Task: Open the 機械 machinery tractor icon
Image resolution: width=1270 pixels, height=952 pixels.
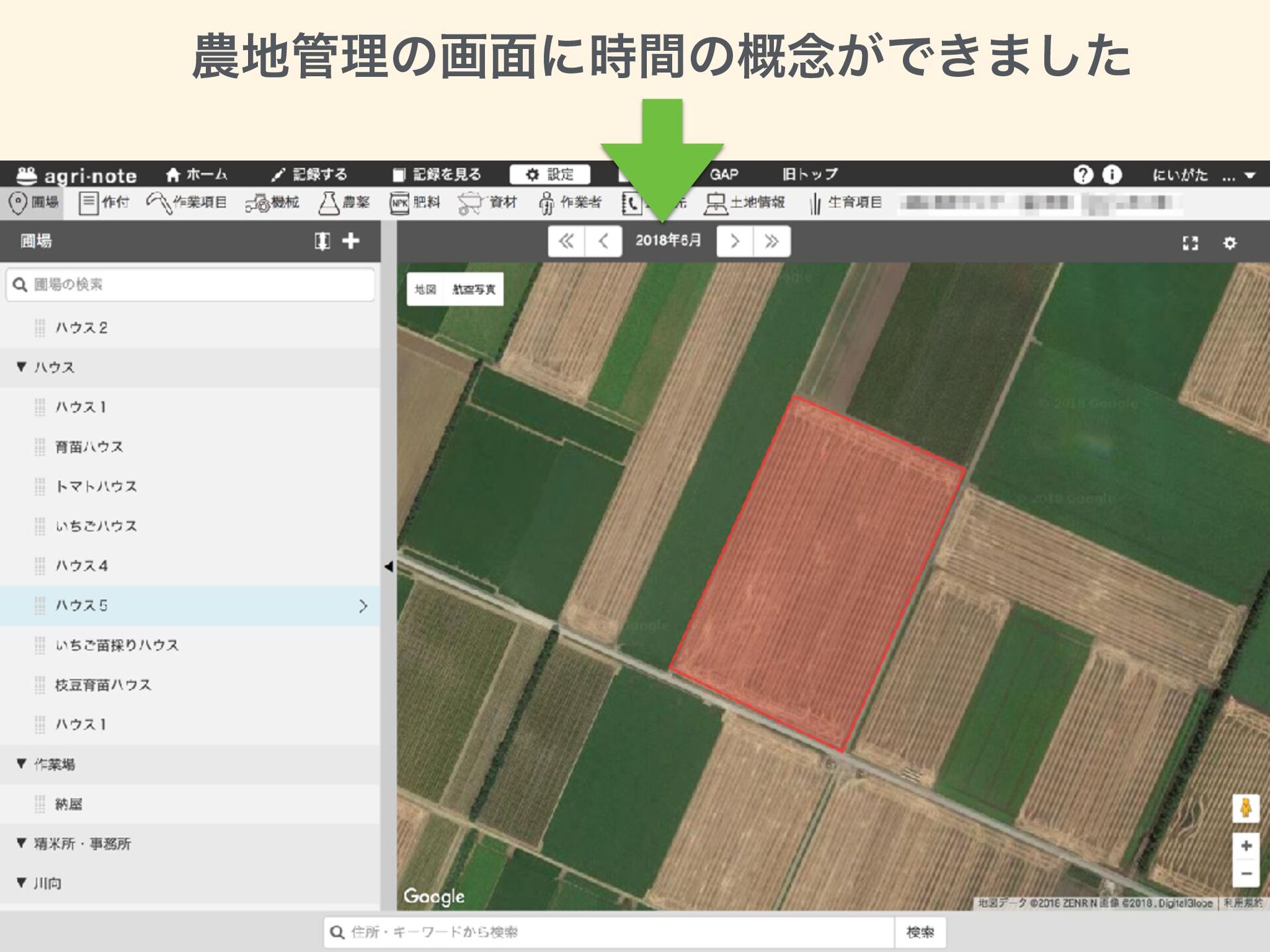Action: (x=258, y=203)
